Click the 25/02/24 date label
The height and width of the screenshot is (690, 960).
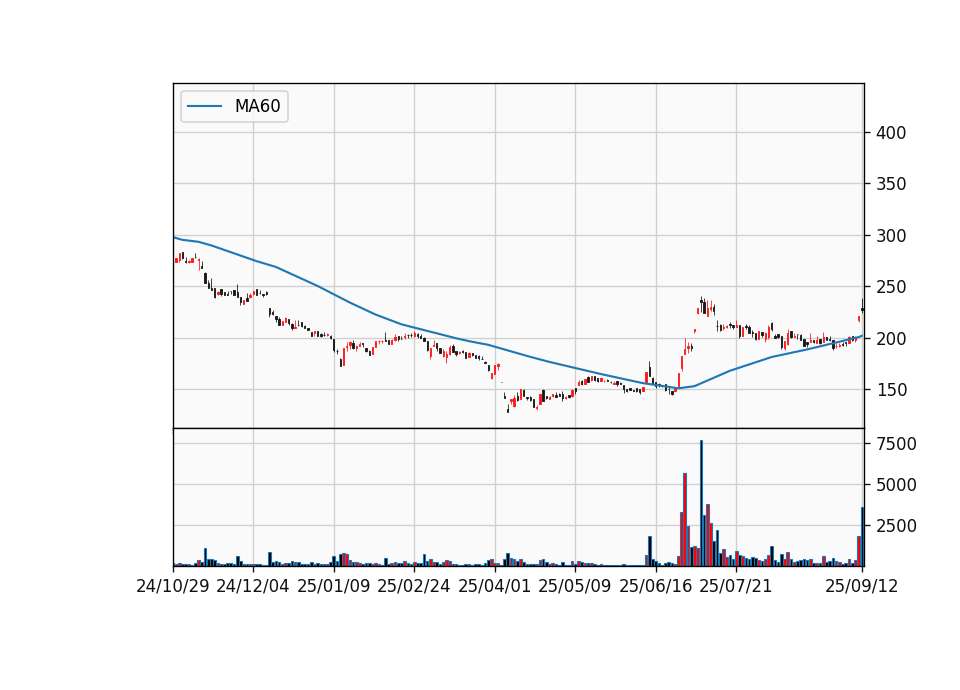click(x=414, y=586)
